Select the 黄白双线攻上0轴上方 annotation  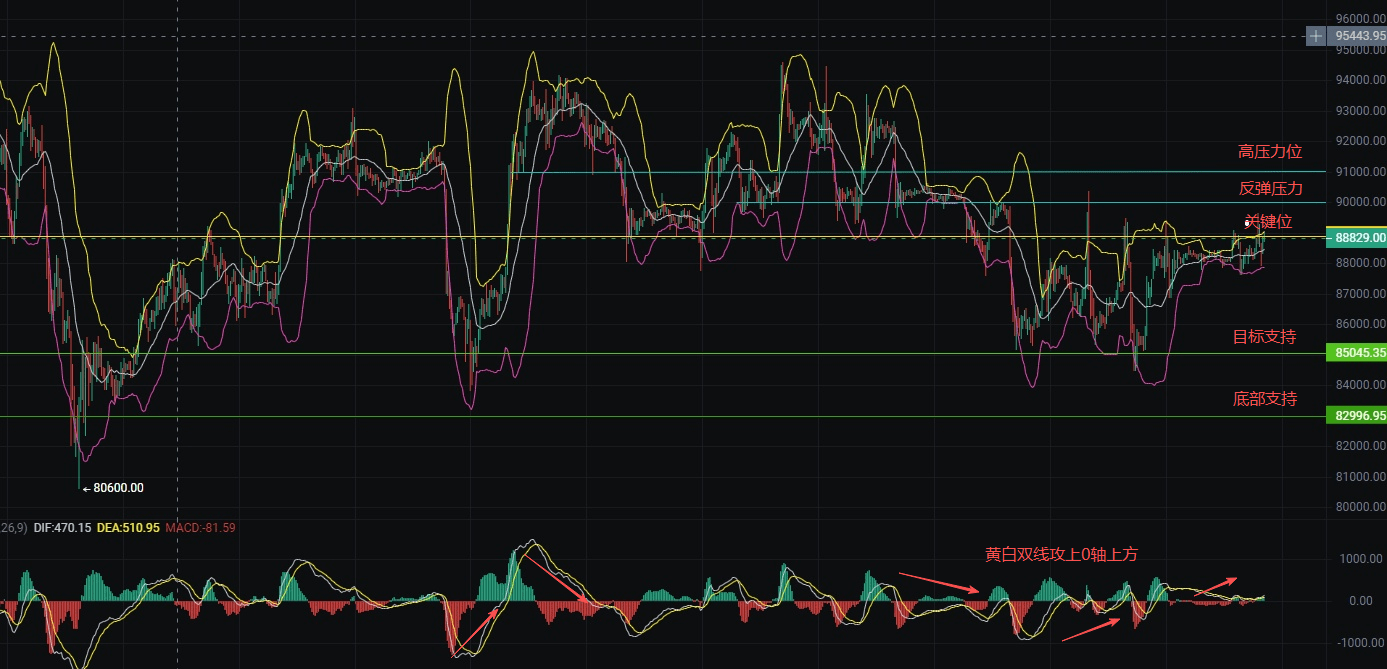click(1061, 554)
